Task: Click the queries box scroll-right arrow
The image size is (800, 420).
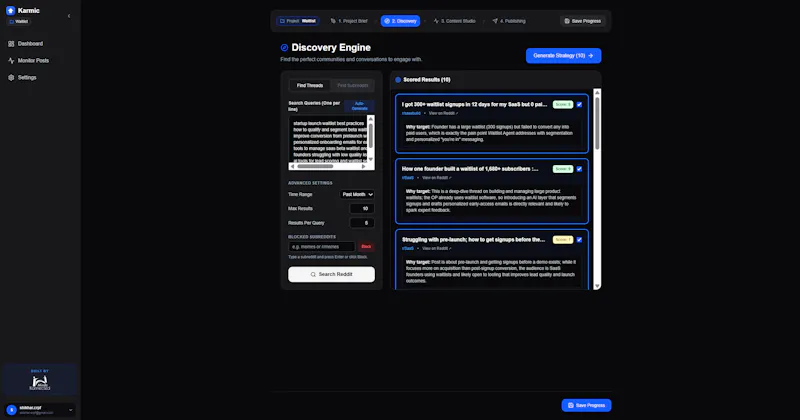Action: (x=364, y=166)
